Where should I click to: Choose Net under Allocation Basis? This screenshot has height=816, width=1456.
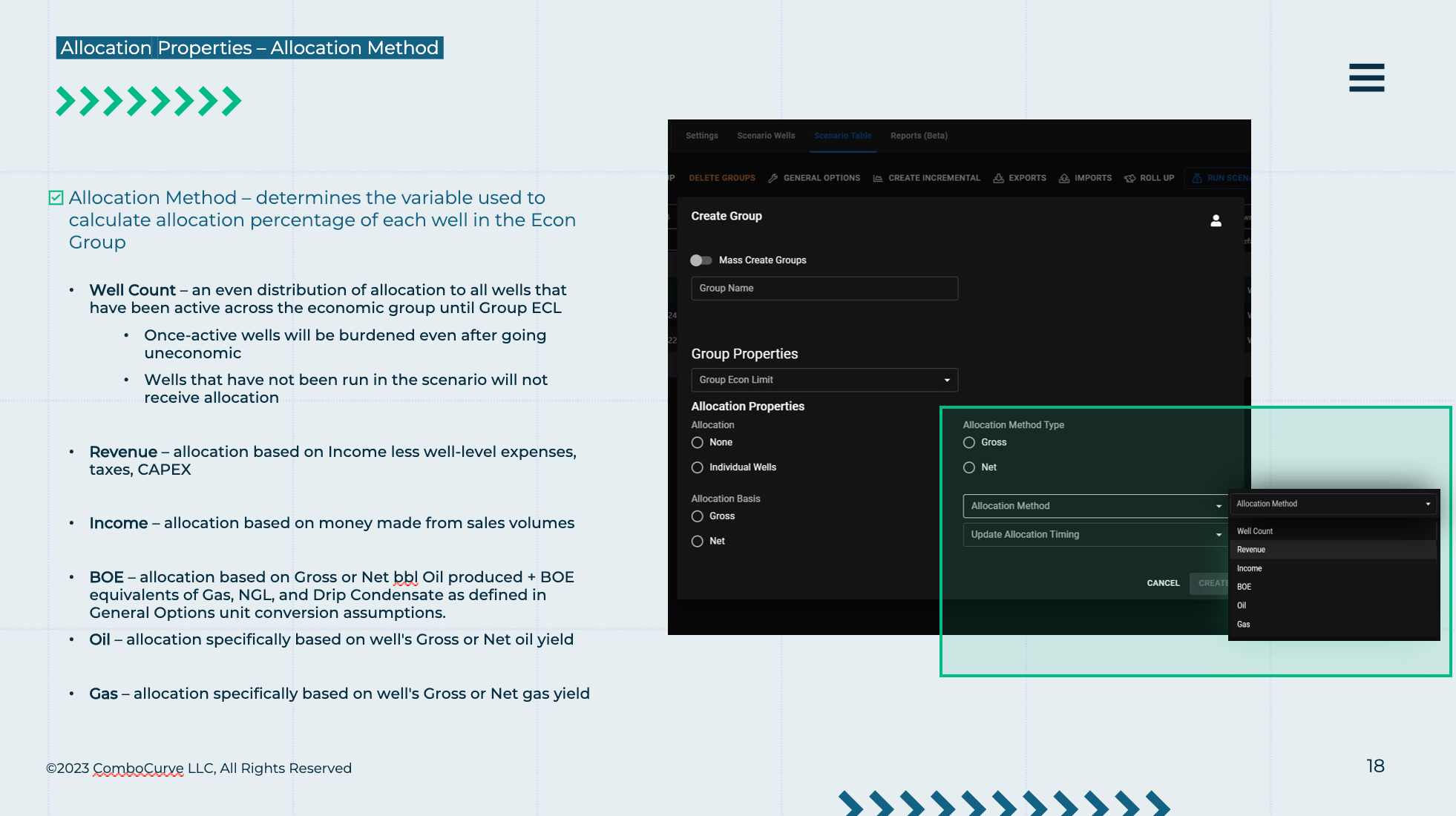(x=698, y=542)
